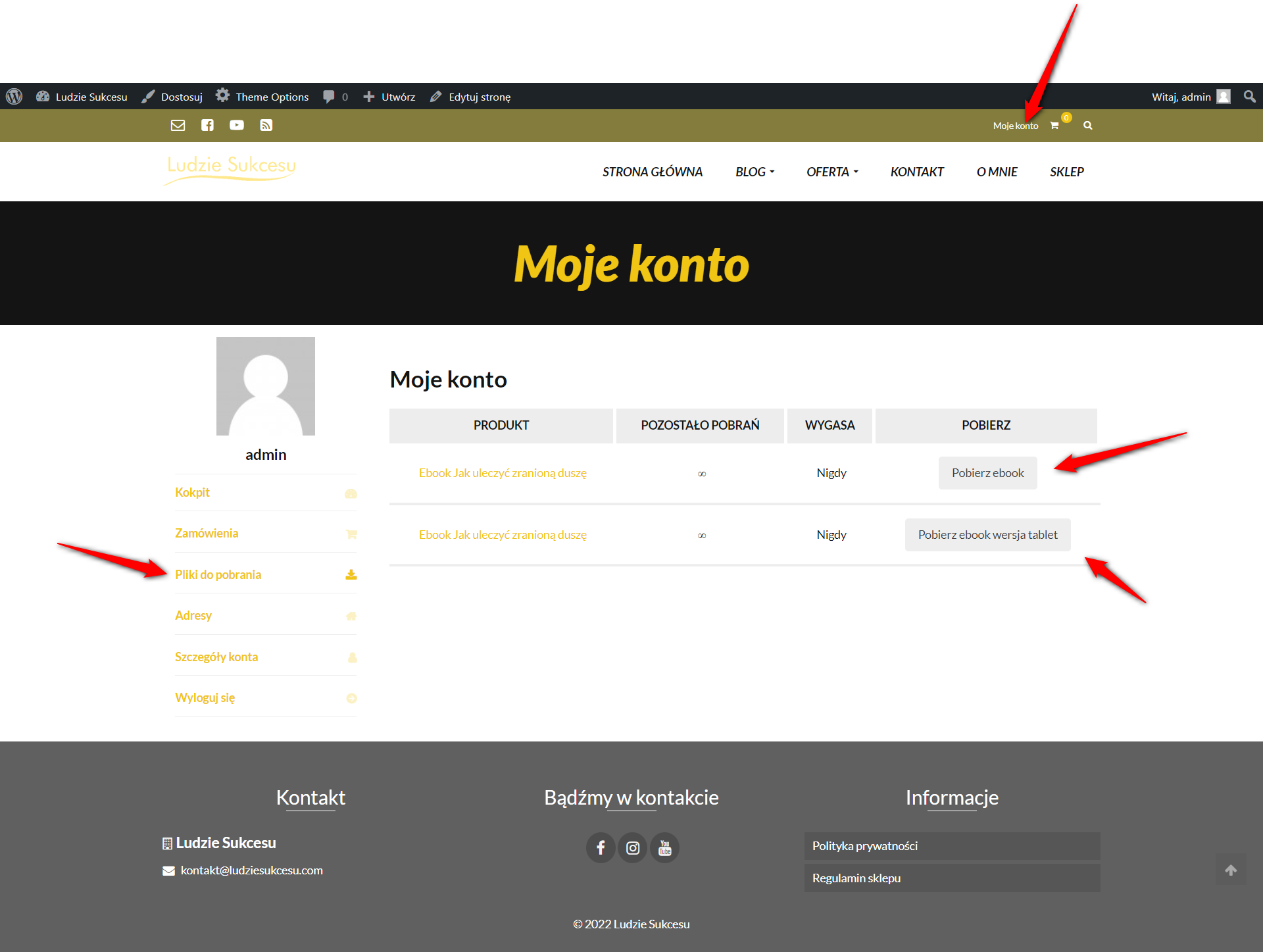1263x952 pixels.
Task: Click the admin avatar image
Action: [266, 386]
